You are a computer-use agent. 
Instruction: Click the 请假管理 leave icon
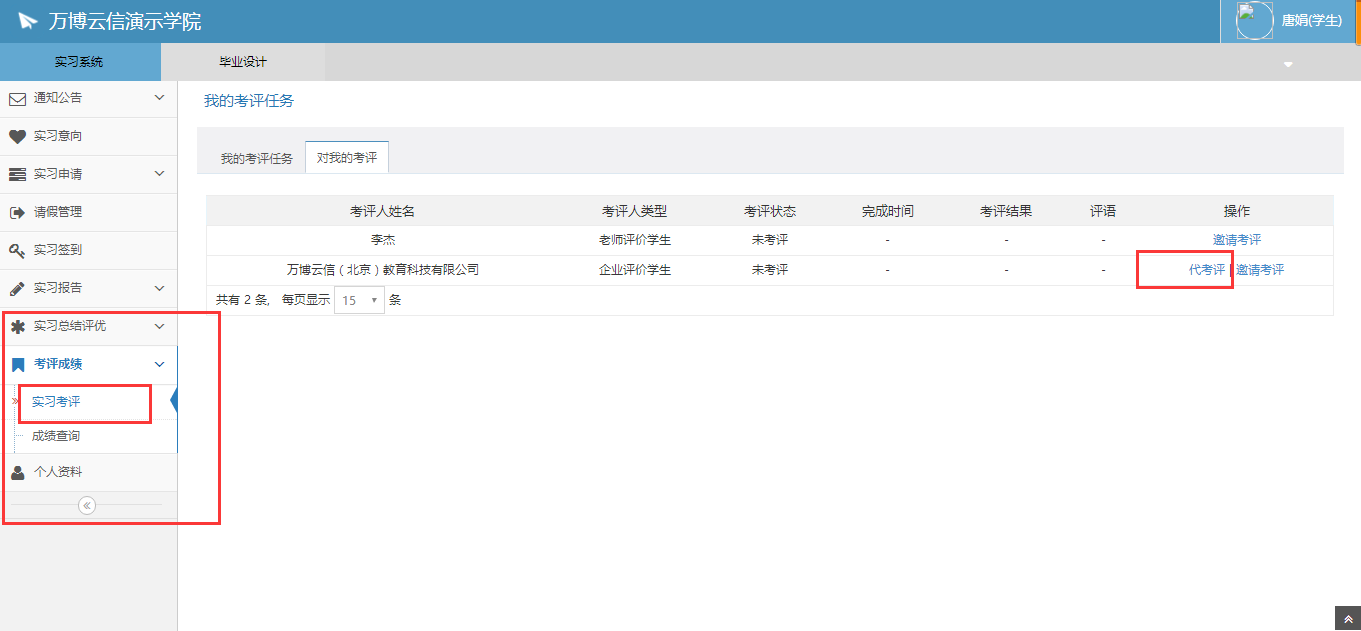(x=17, y=212)
